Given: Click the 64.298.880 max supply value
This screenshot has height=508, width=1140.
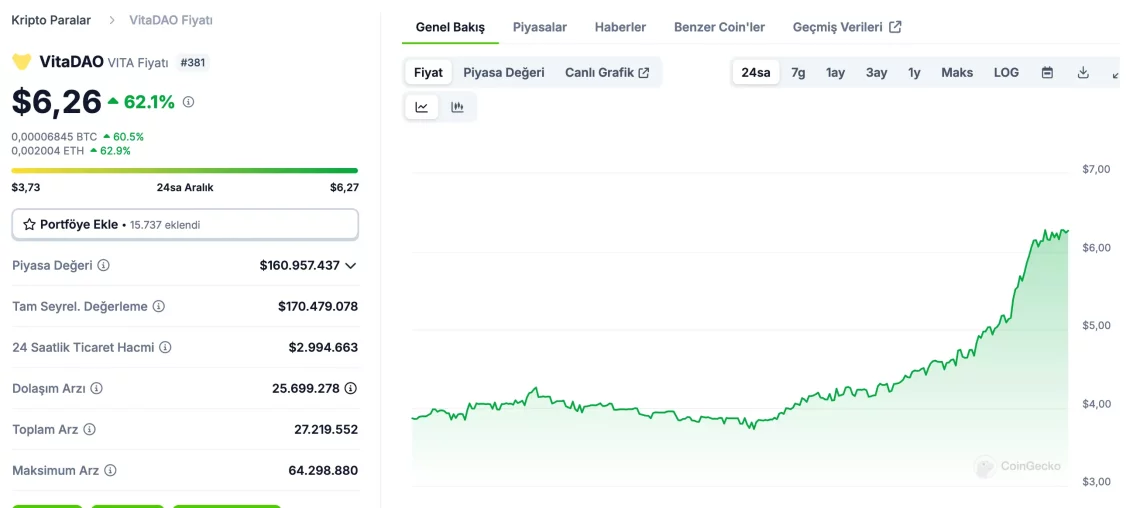Looking at the screenshot, I should click(x=324, y=470).
